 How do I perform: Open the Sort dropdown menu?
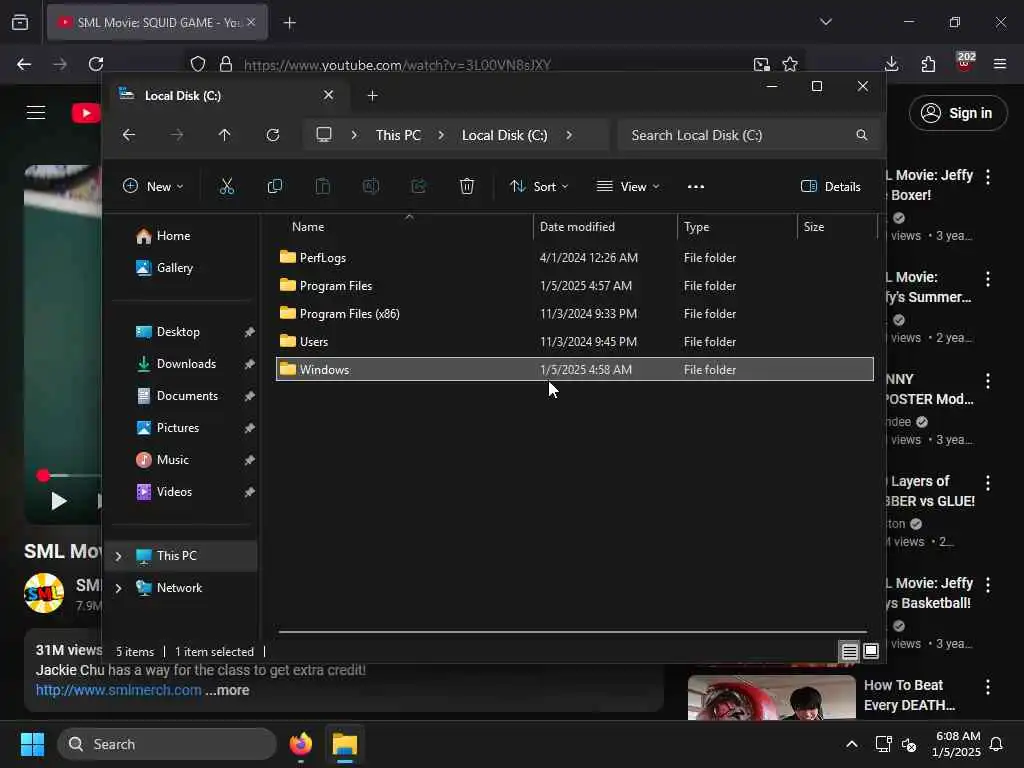539,187
